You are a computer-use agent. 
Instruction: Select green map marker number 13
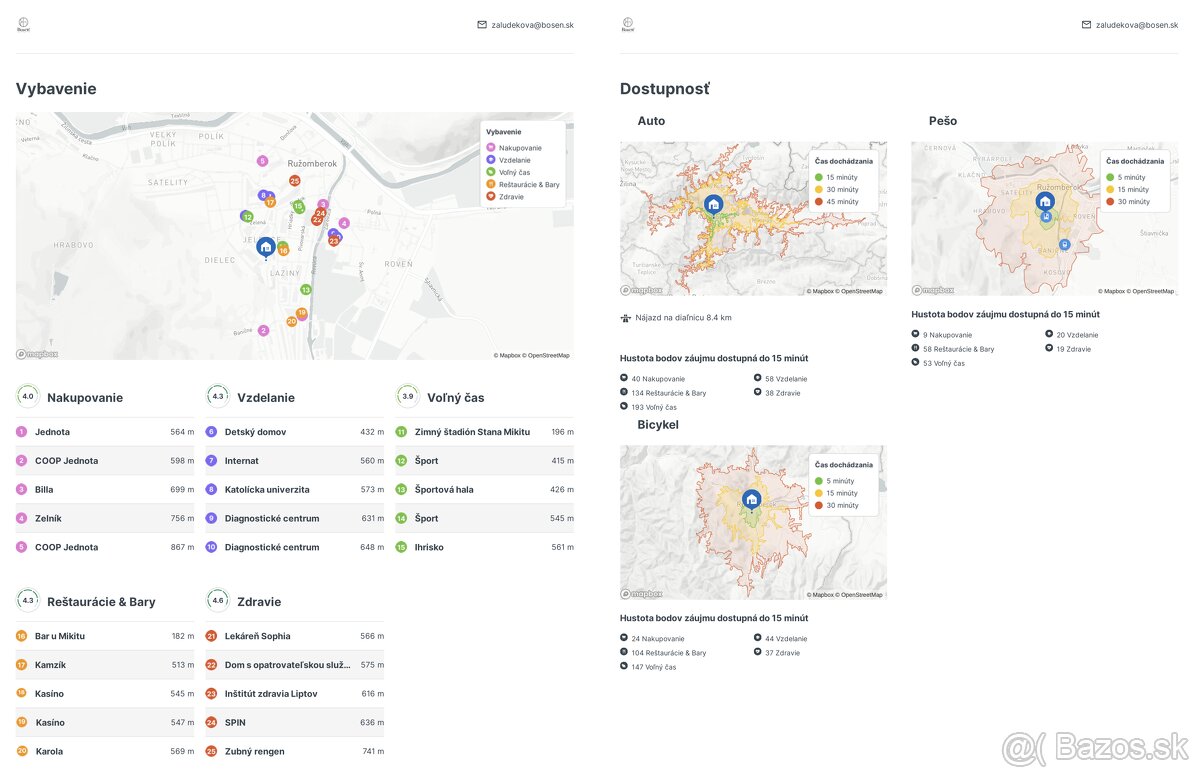coord(306,290)
